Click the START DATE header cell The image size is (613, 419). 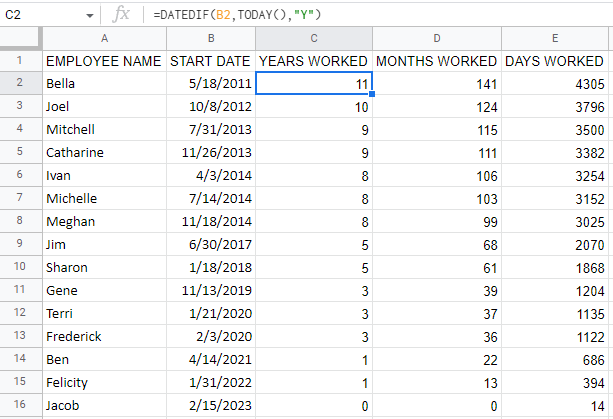[211, 61]
